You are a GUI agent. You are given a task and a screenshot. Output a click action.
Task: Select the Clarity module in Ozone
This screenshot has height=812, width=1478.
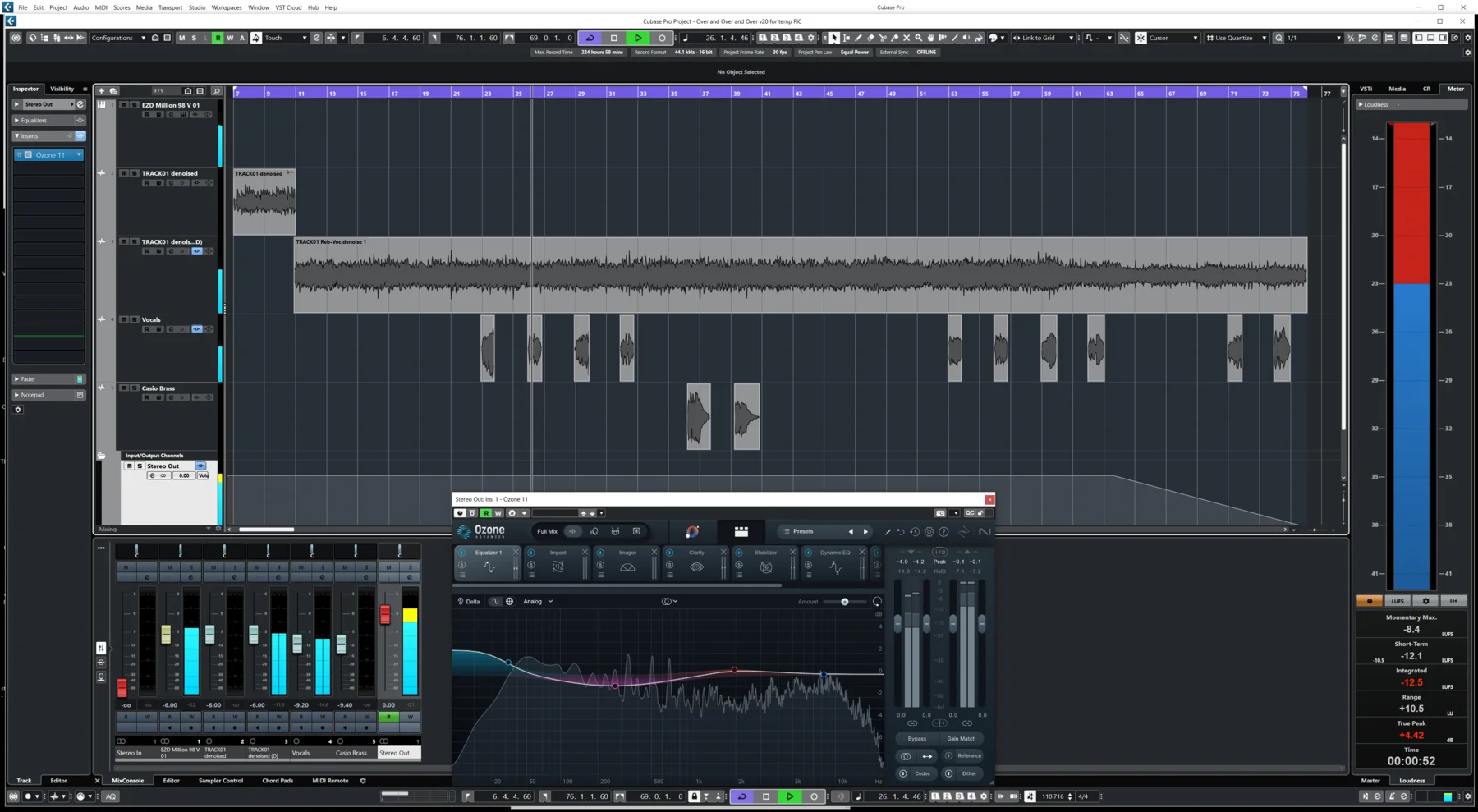(x=697, y=562)
